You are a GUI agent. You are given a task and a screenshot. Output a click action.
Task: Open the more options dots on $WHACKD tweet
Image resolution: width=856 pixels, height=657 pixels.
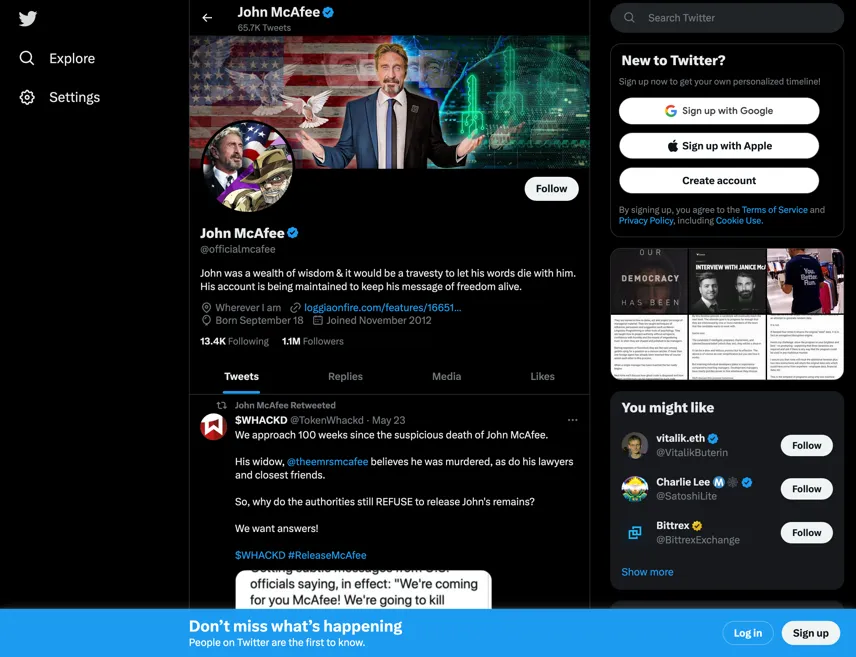pos(572,420)
